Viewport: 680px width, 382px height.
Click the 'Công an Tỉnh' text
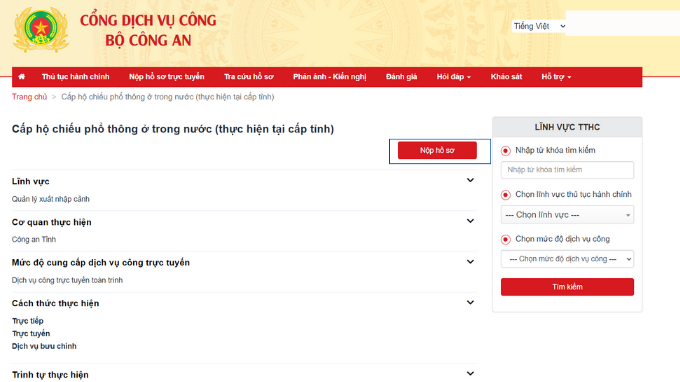34,239
